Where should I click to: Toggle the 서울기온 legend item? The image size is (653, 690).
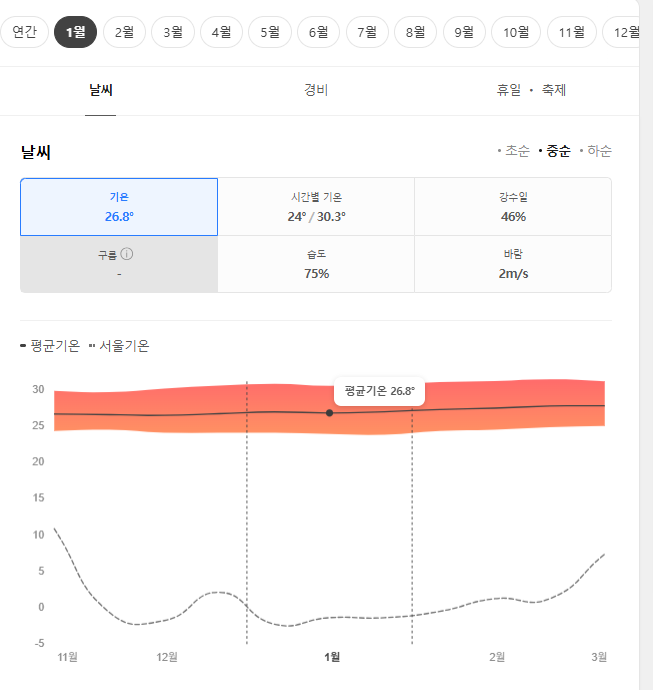pyautogui.click(x=119, y=346)
